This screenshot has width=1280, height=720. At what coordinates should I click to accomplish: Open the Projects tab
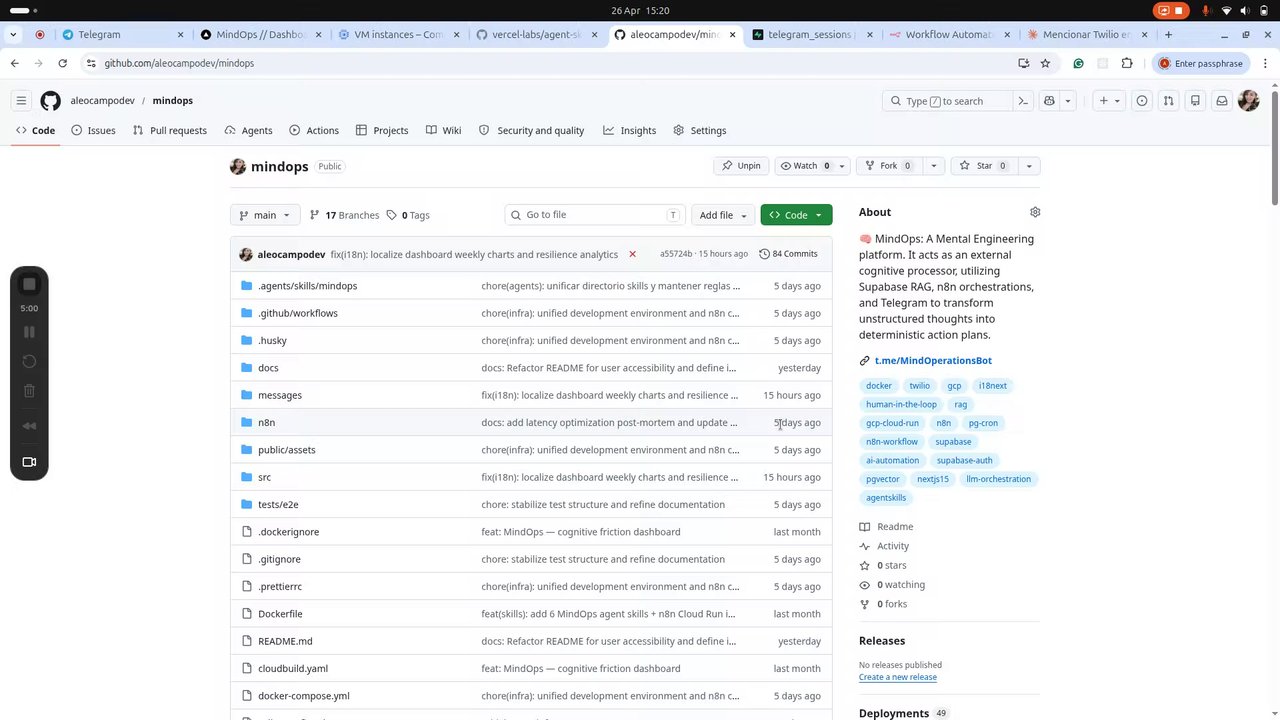coord(382,131)
